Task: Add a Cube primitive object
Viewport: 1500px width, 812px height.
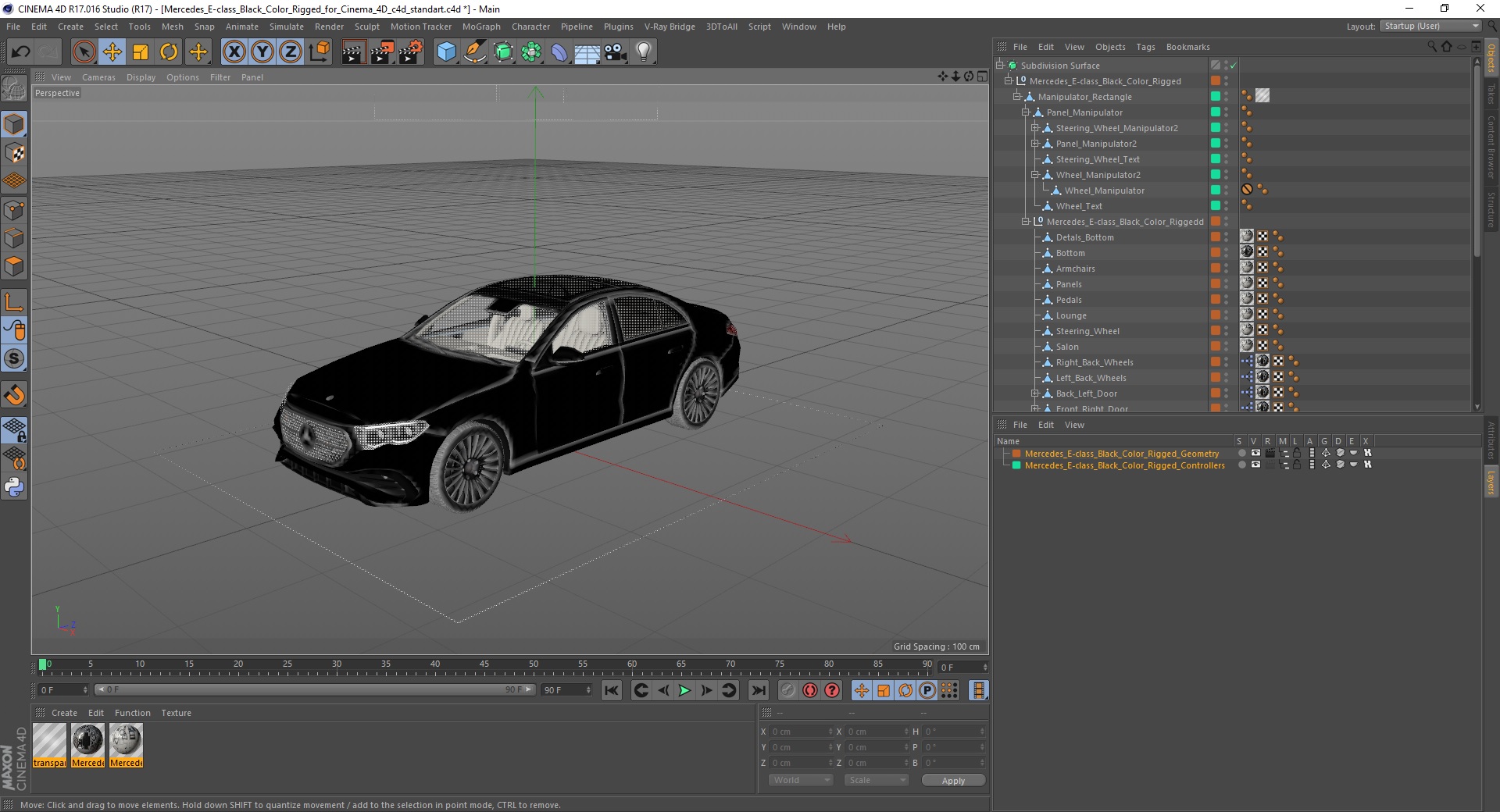Action: pos(446,52)
